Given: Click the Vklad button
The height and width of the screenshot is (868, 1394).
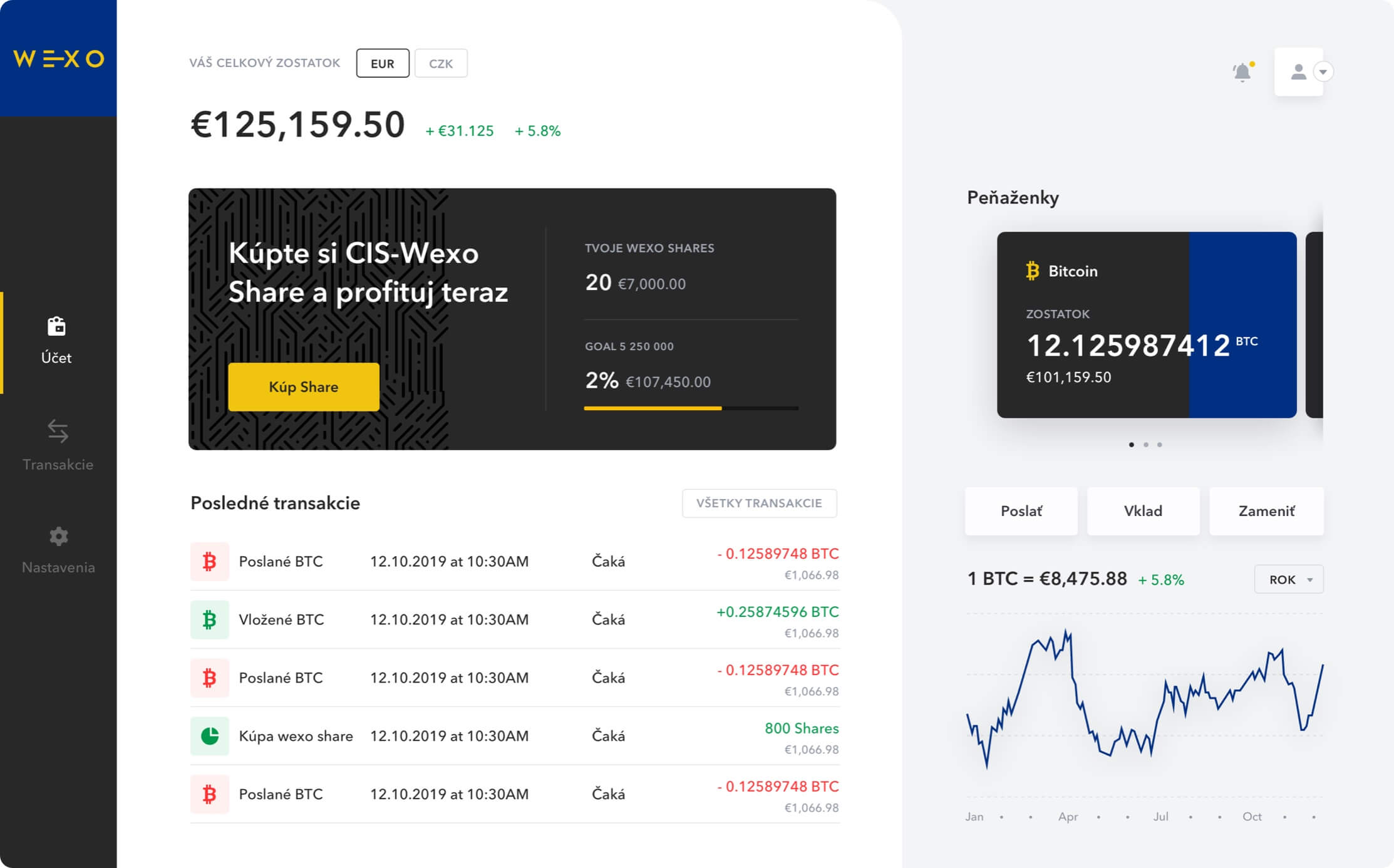Looking at the screenshot, I should (1143, 511).
